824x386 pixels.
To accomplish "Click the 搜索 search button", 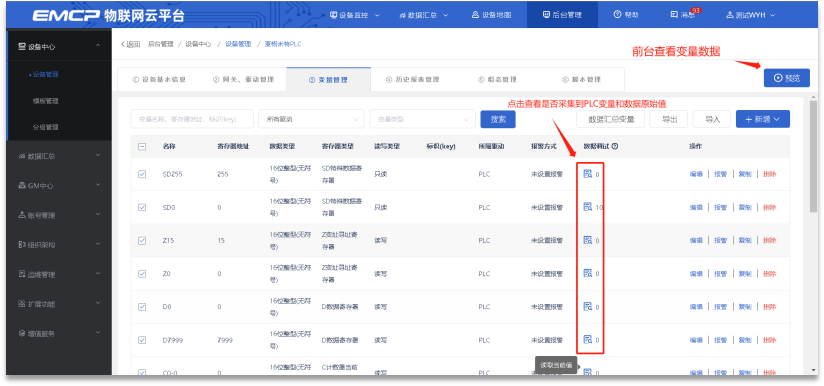I will point(498,119).
